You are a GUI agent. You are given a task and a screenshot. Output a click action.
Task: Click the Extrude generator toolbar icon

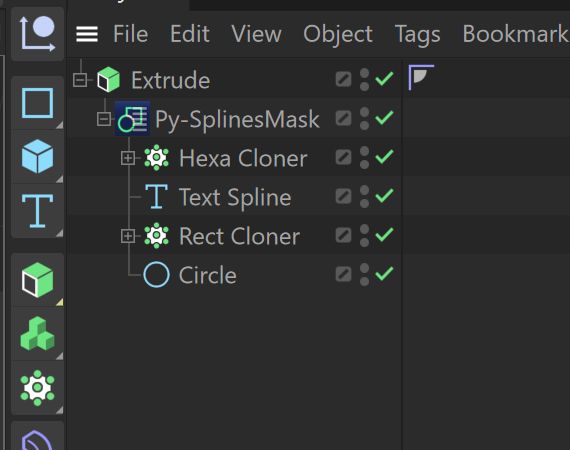pyautogui.click(x=37, y=280)
